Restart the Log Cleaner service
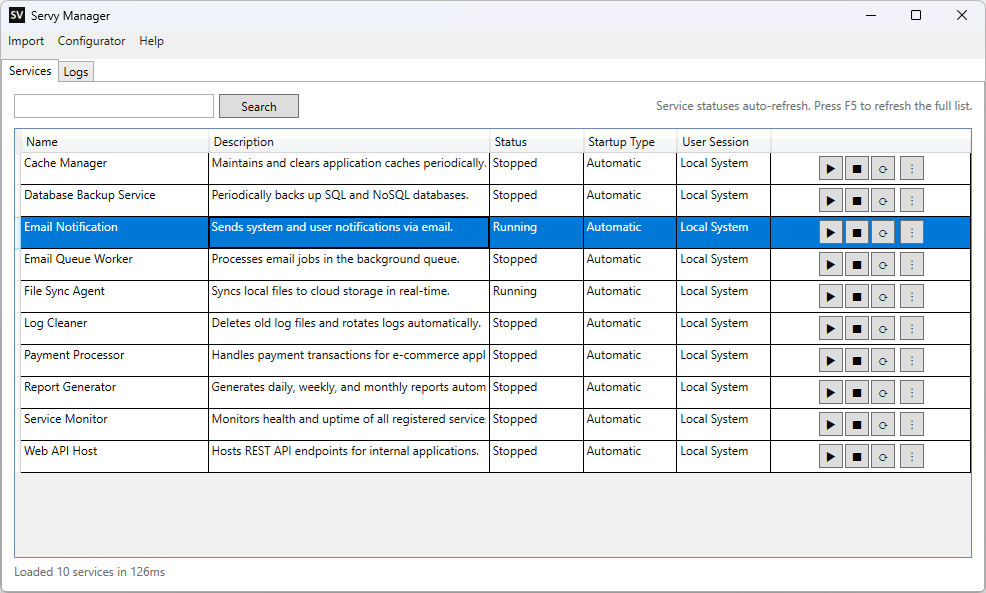 (883, 329)
